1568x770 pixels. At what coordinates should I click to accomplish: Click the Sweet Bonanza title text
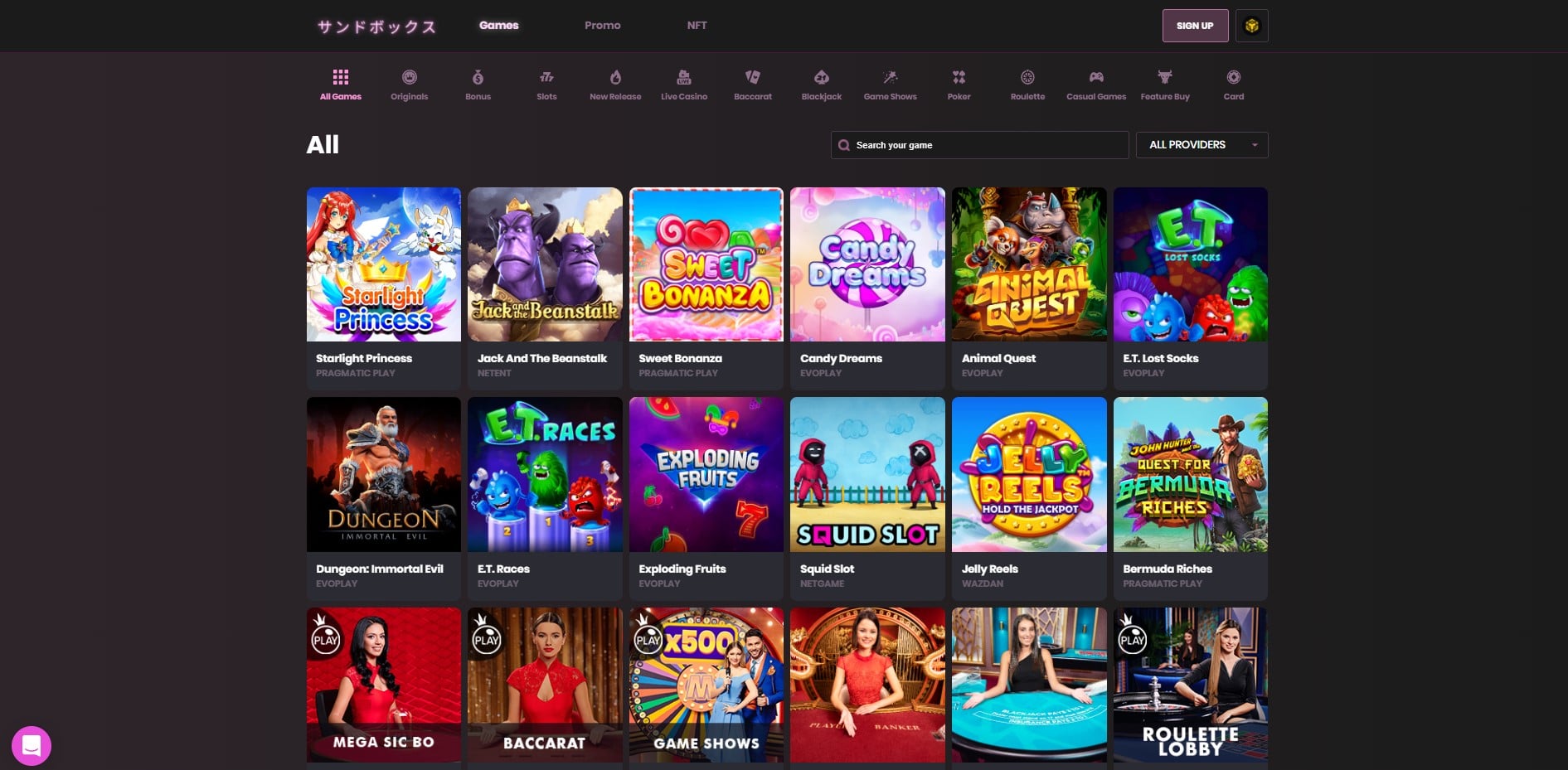pos(681,358)
